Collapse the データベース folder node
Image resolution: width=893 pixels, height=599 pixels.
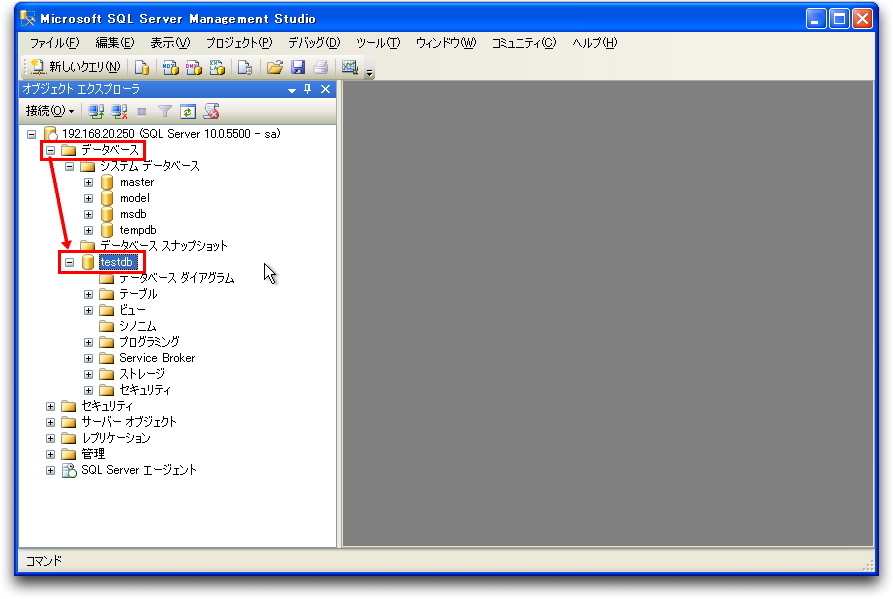pos(51,150)
